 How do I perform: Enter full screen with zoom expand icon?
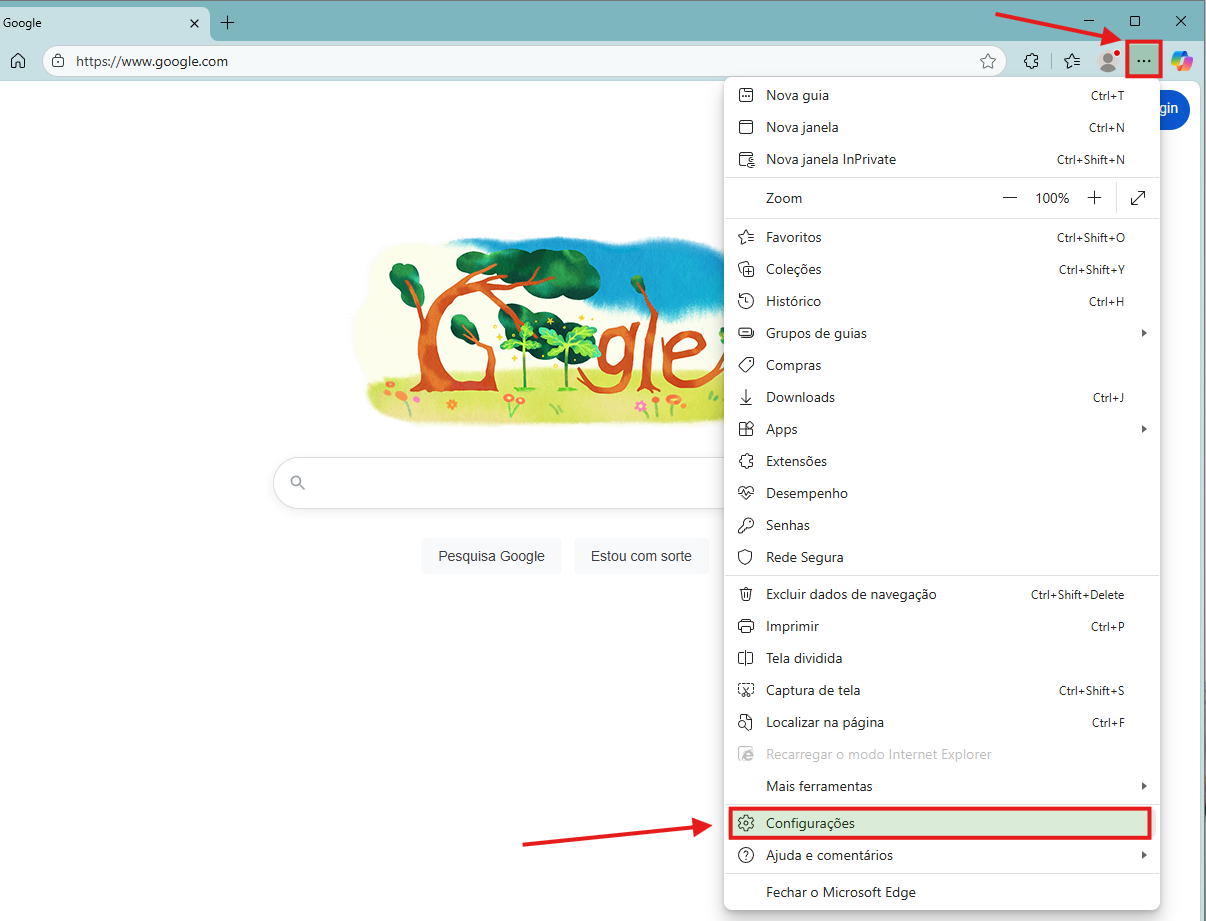[x=1137, y=198]
